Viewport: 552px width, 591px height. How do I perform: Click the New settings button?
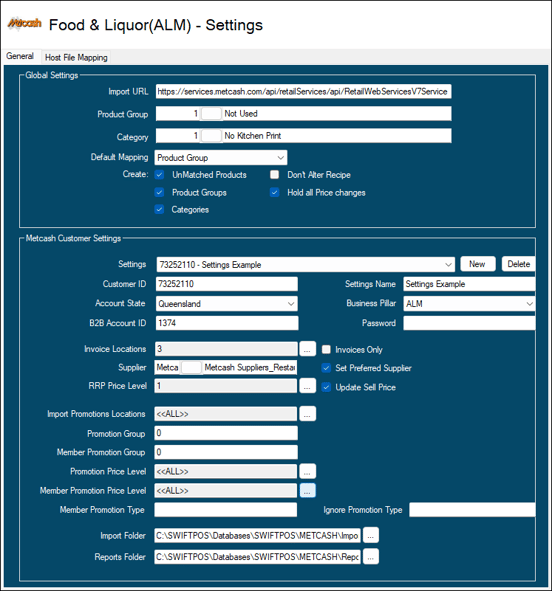(x=478, y=264)
